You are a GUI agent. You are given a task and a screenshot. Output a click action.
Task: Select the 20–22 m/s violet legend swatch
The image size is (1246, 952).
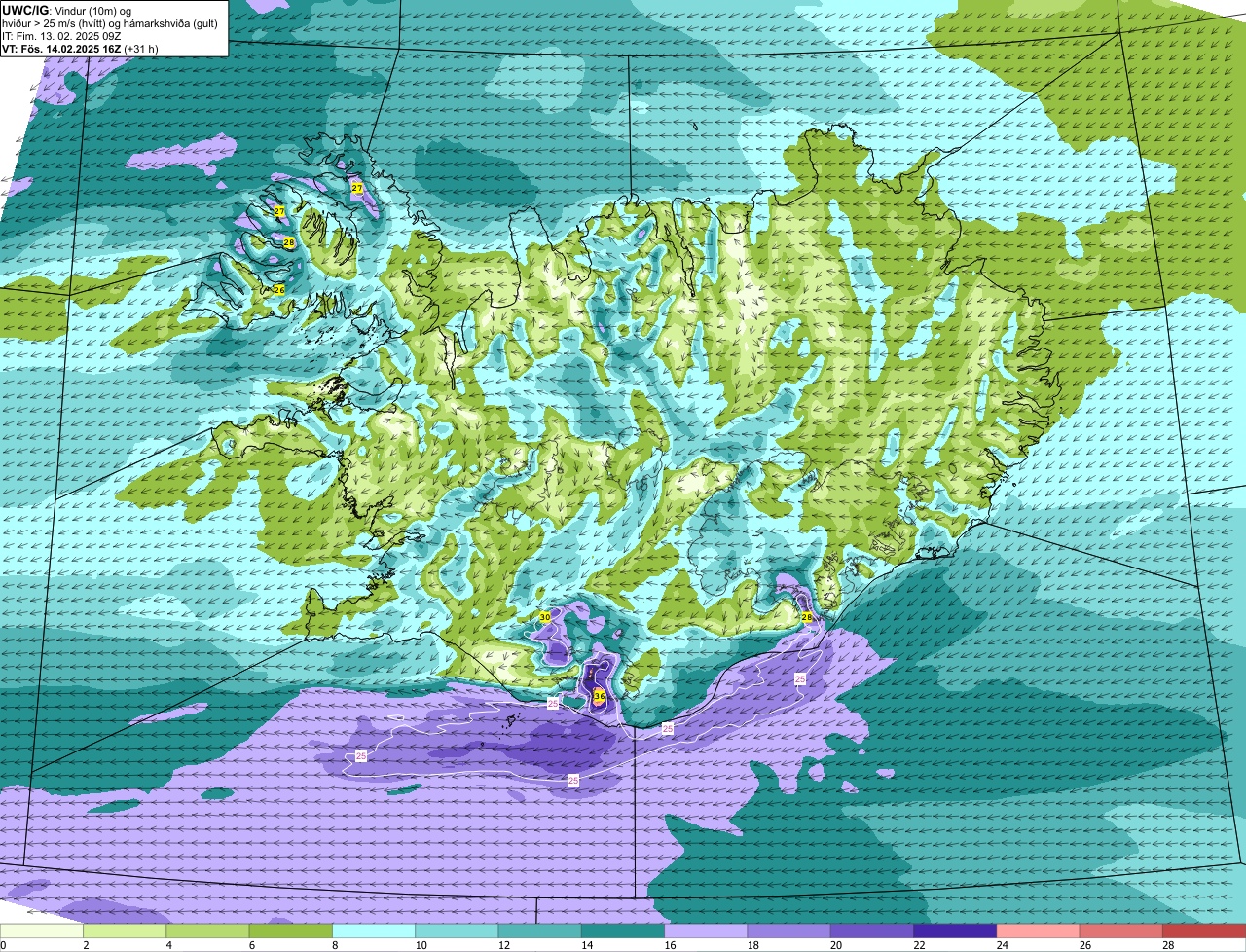(x=872, y=931)
